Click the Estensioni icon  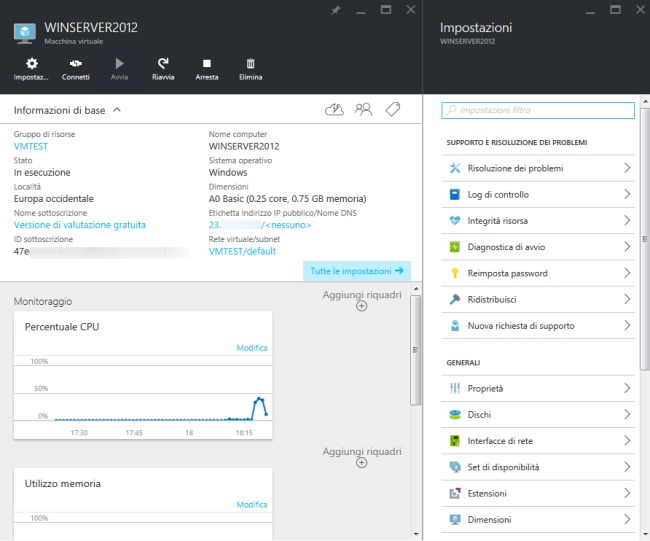tap(455, 493)
